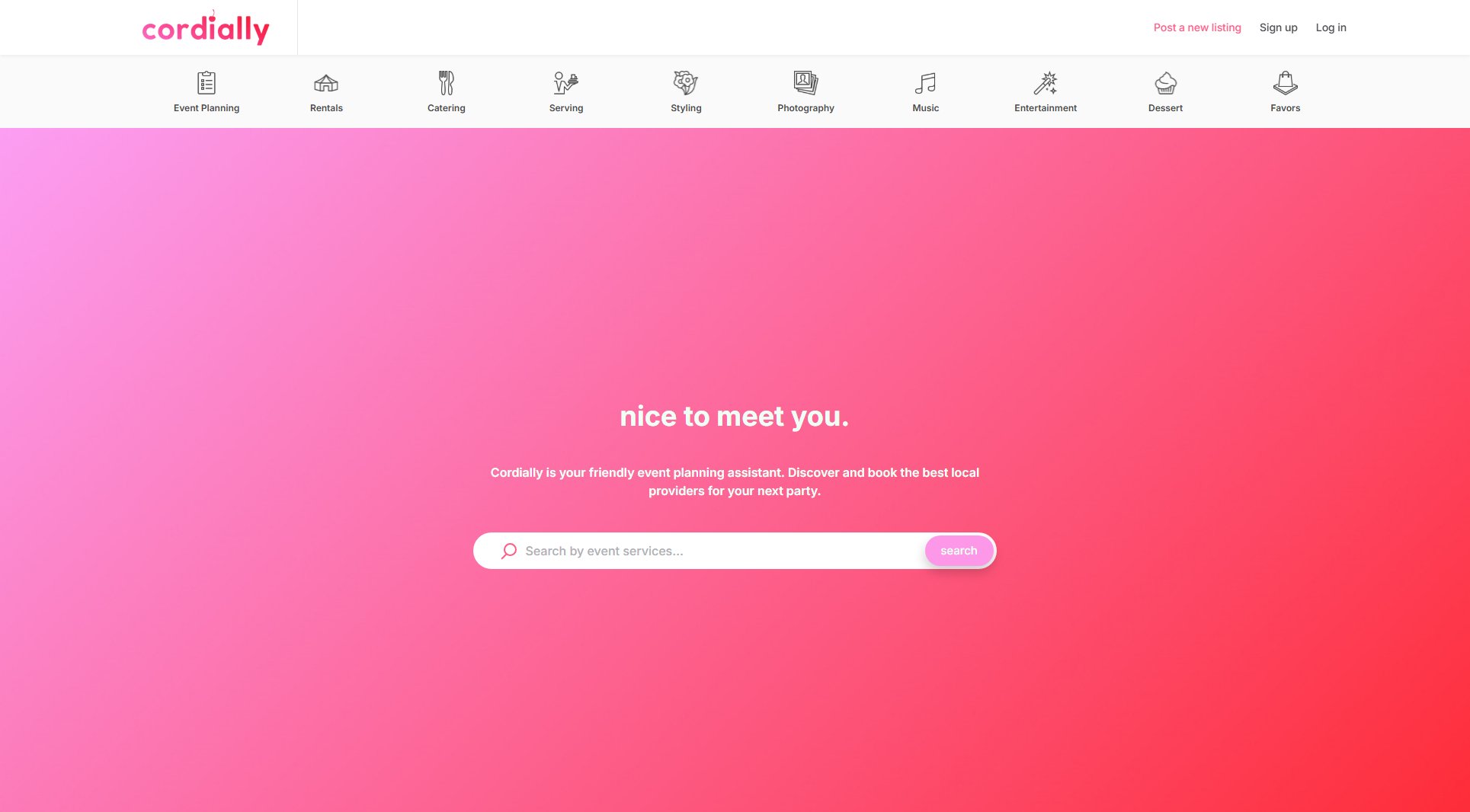Image resolution: width=1470 pixels, height=812 pixels.
Task: Open the Sign up page
Action: (x=1278, y=27)
